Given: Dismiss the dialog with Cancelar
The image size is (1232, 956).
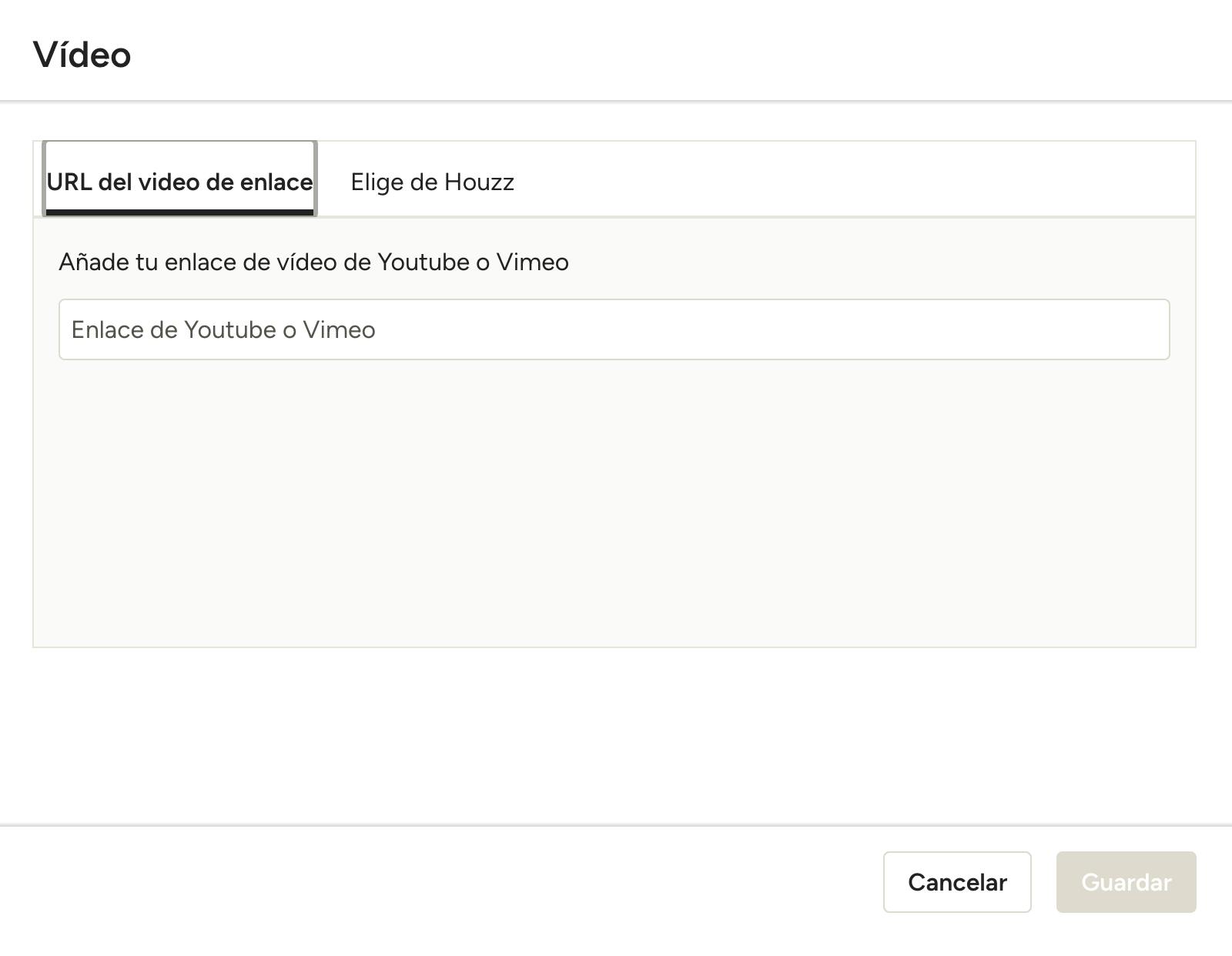Looking at the screenshot, I should click(957, 882).
